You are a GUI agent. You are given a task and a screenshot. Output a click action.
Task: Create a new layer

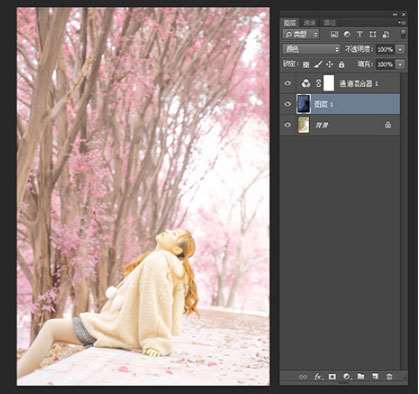[375, 377]
